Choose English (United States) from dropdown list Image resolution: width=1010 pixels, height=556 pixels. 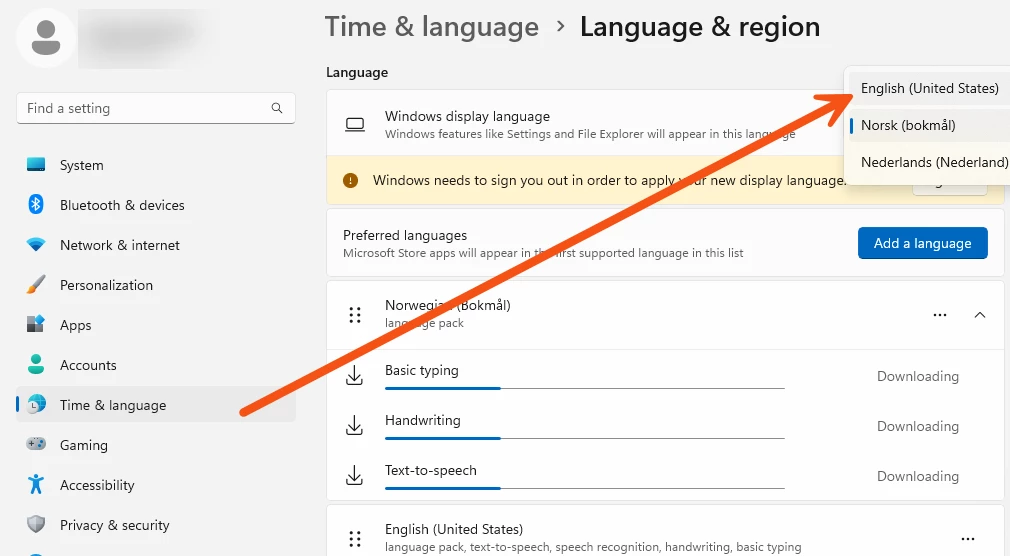pos(929,88)
